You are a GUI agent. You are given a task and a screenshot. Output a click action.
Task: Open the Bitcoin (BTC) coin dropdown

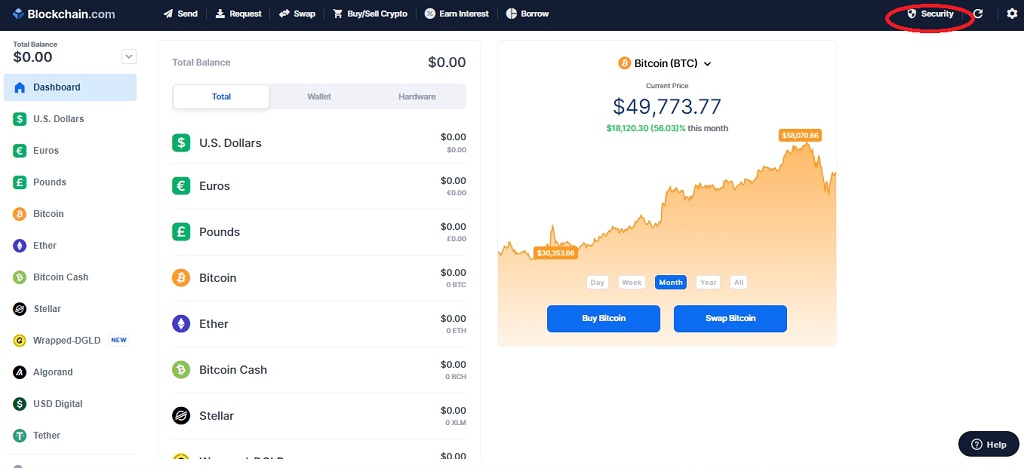pos(665,63)
